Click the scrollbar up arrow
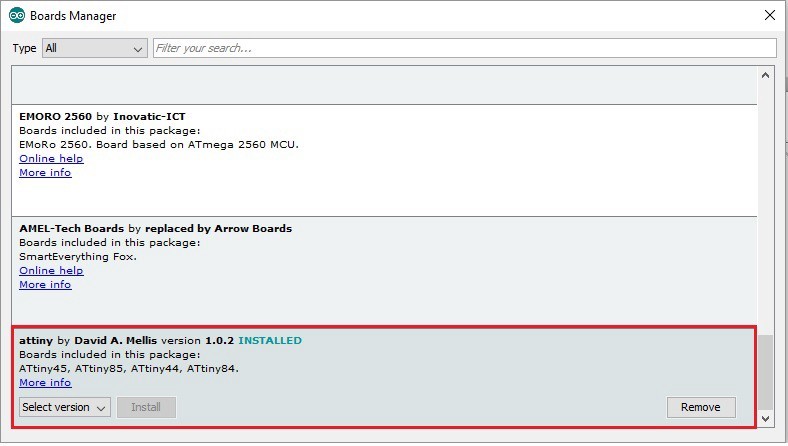 point(765,75)
